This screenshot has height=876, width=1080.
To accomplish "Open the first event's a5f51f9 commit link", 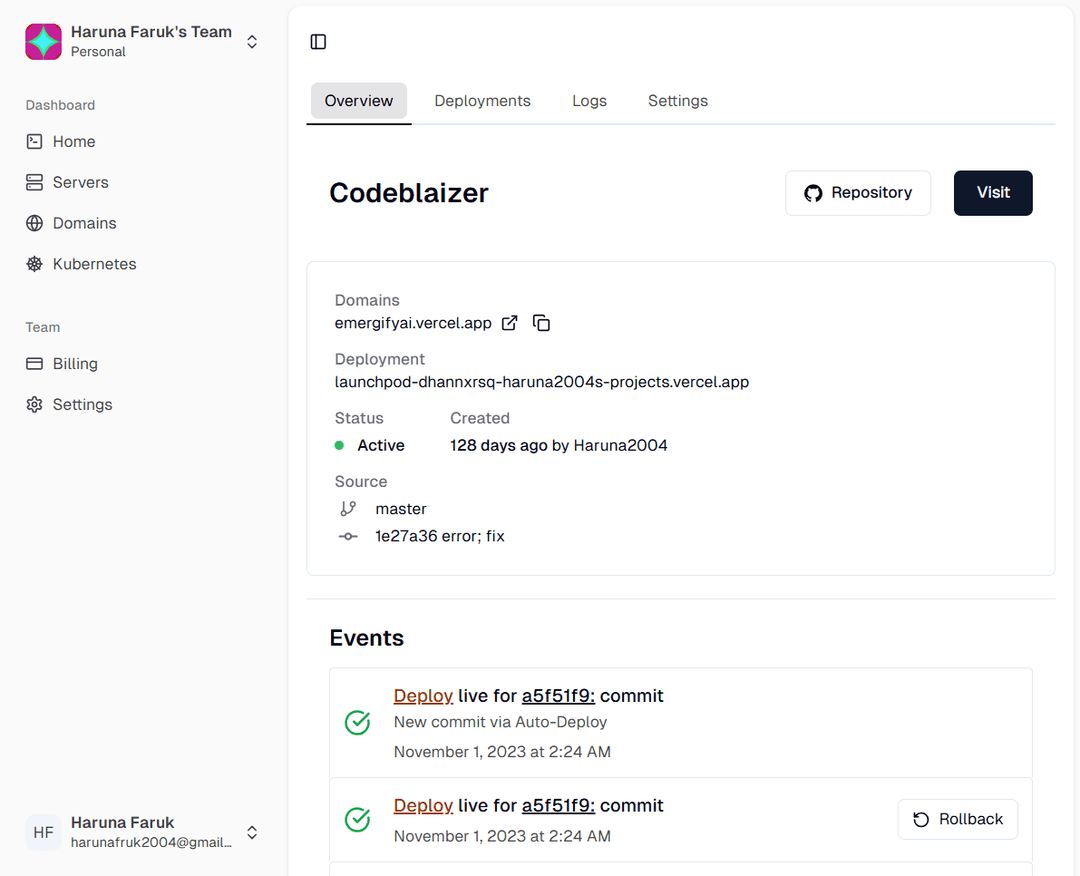I will click(x=559, y=696).
